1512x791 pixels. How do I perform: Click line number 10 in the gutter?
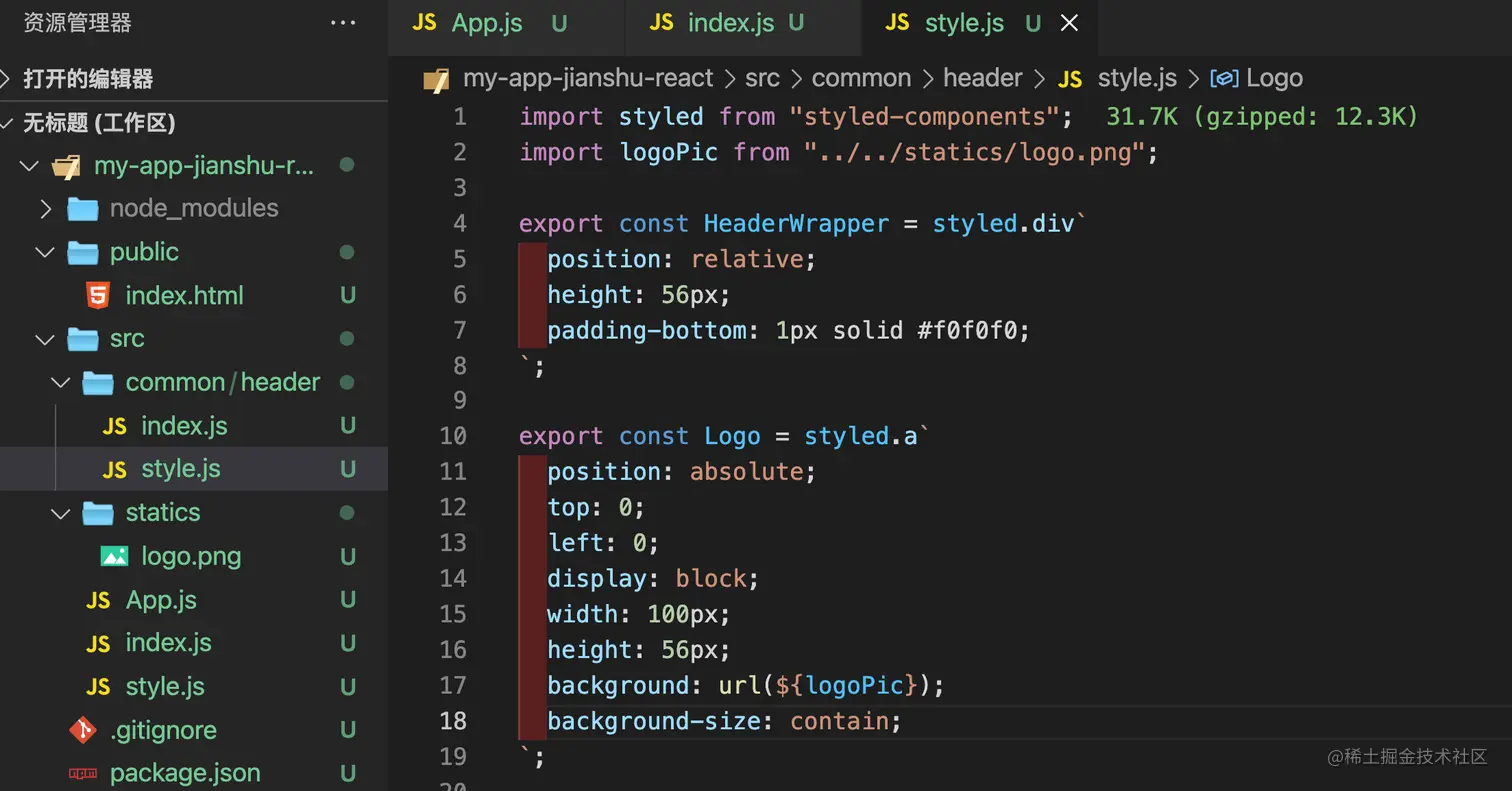pyautogui.click(x=453, y=436)
